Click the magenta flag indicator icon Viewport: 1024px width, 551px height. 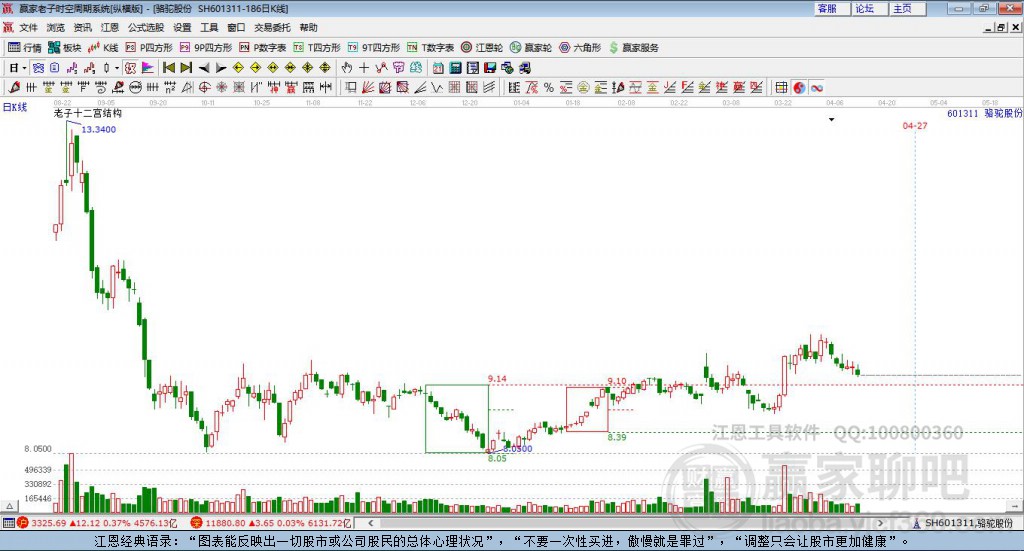pos(148,68)
